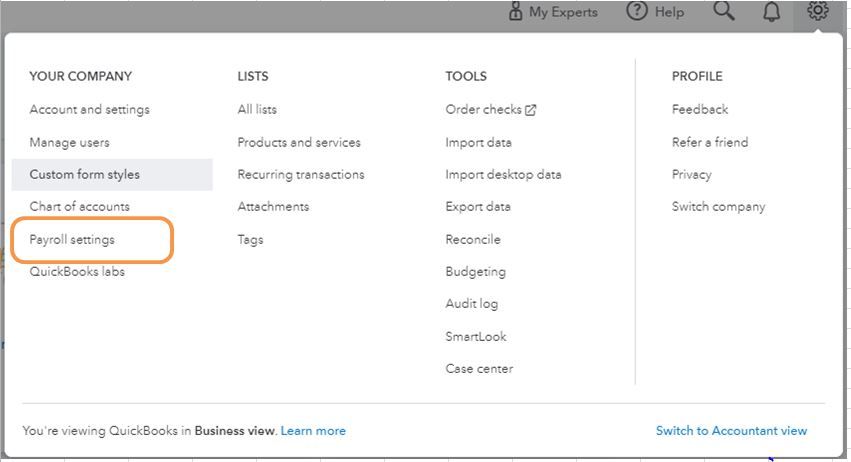Click the PROFILE heading
Screen dimensions: 851x462
(697, 77)
